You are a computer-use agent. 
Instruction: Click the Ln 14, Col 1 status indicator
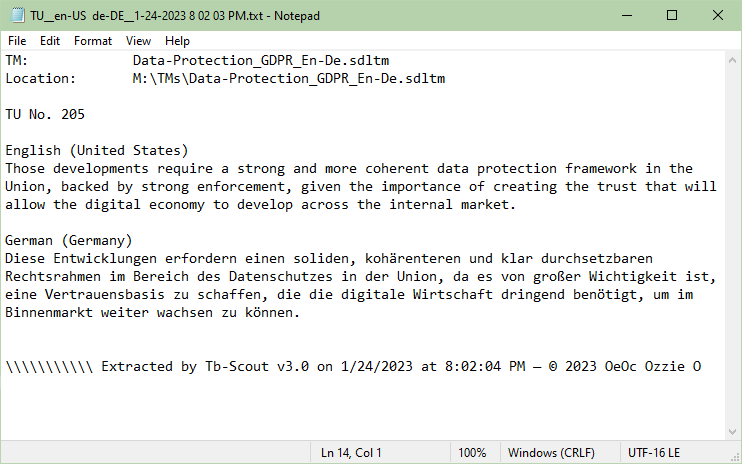tap(351, 453)
